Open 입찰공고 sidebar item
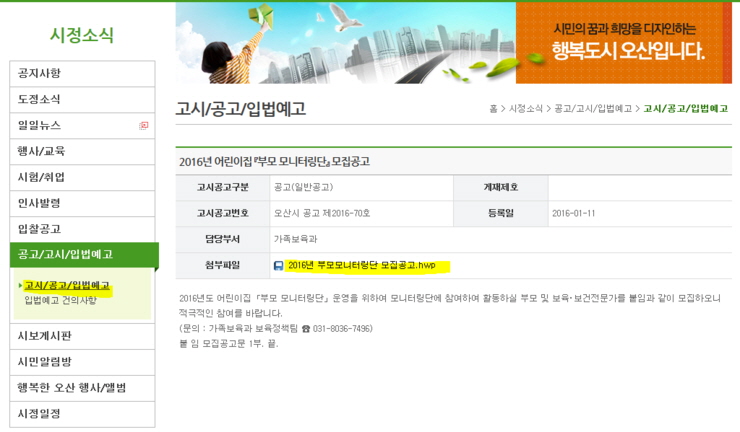This screenshot has height=432, width=740. coord(40,230)
